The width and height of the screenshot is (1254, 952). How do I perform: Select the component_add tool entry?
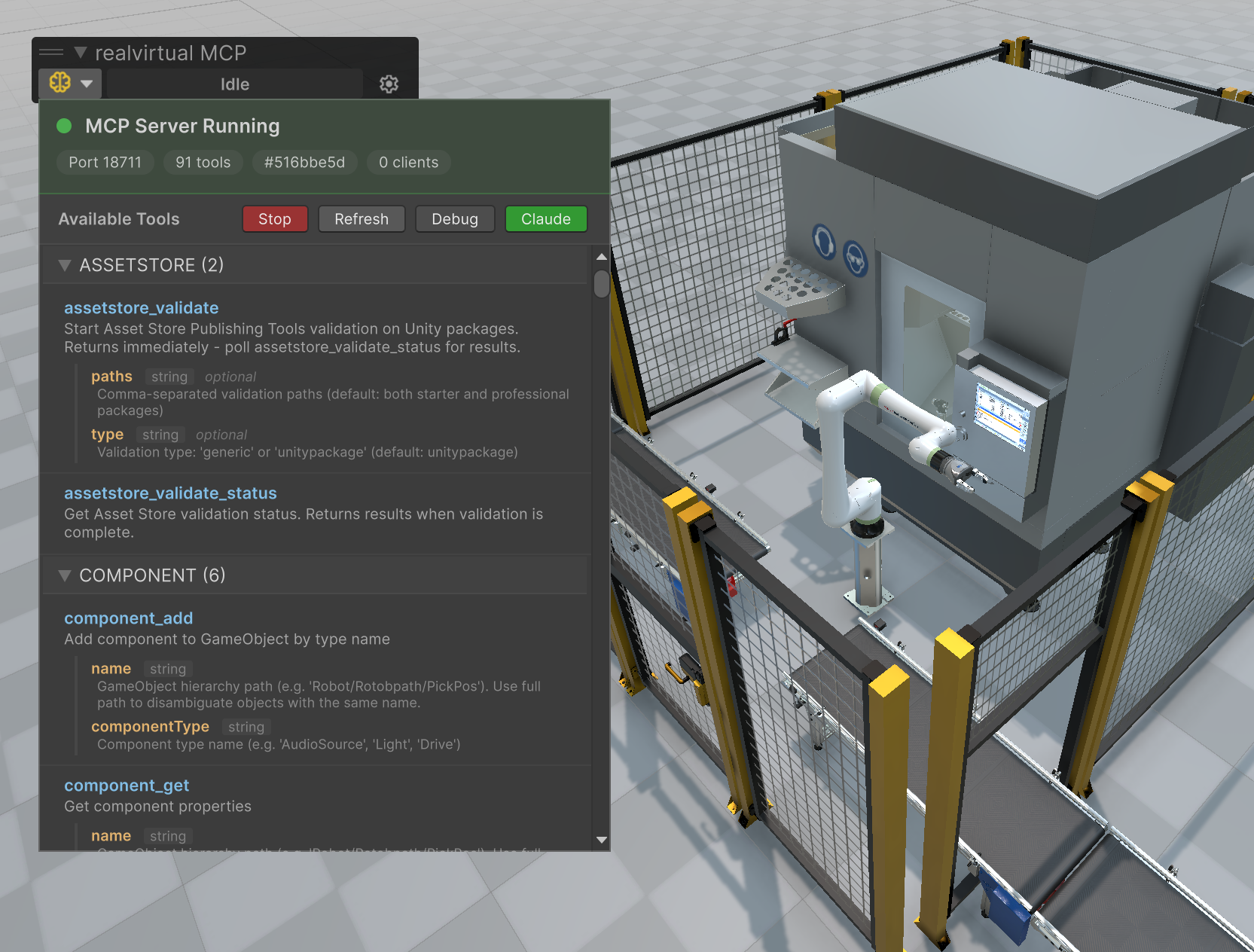click(x=128, y=618)
